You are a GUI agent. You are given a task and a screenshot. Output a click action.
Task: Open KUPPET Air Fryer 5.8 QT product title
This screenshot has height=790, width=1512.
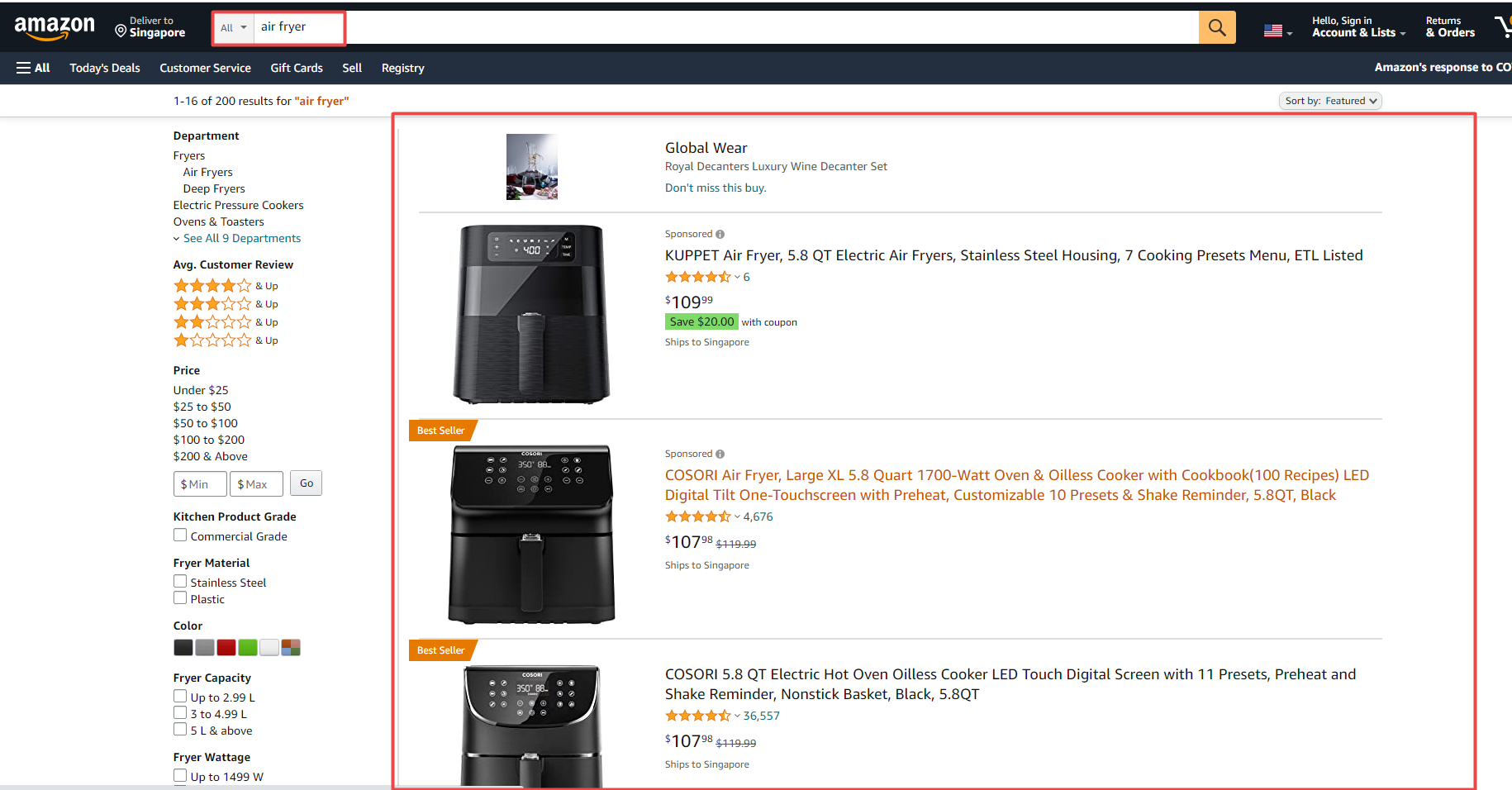point(1014,255)
